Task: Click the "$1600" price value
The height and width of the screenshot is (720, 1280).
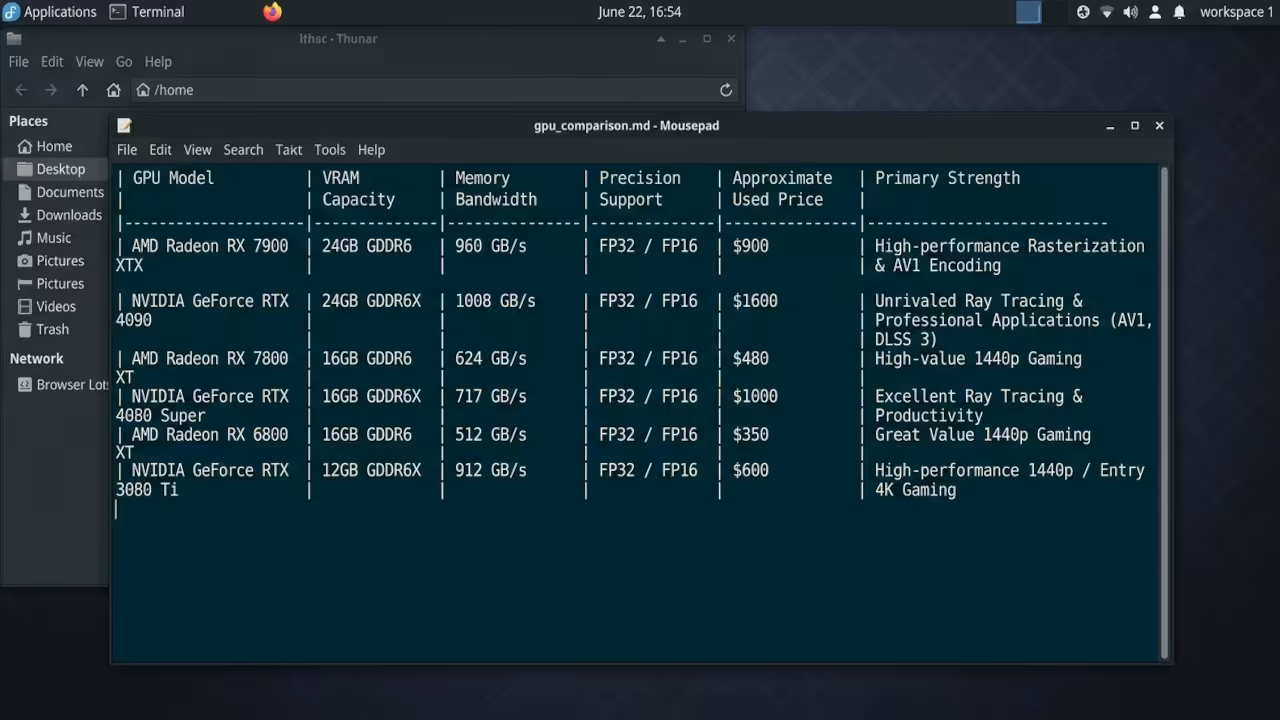Action: tap(755, 301)
